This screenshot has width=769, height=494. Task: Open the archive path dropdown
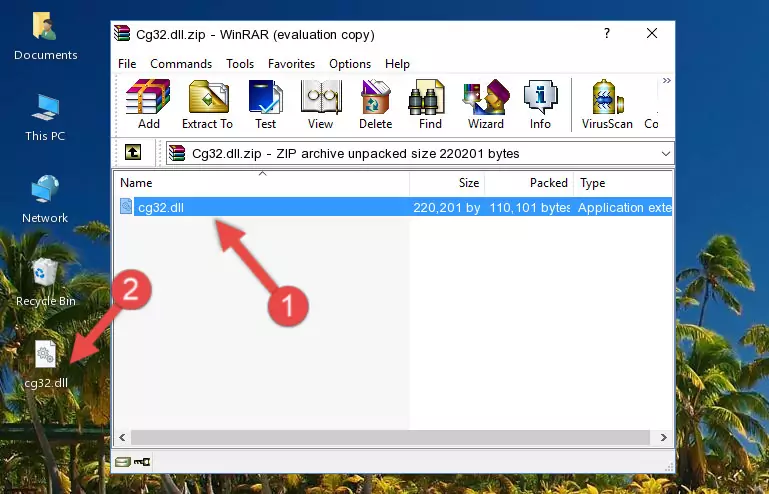point(666,154)
